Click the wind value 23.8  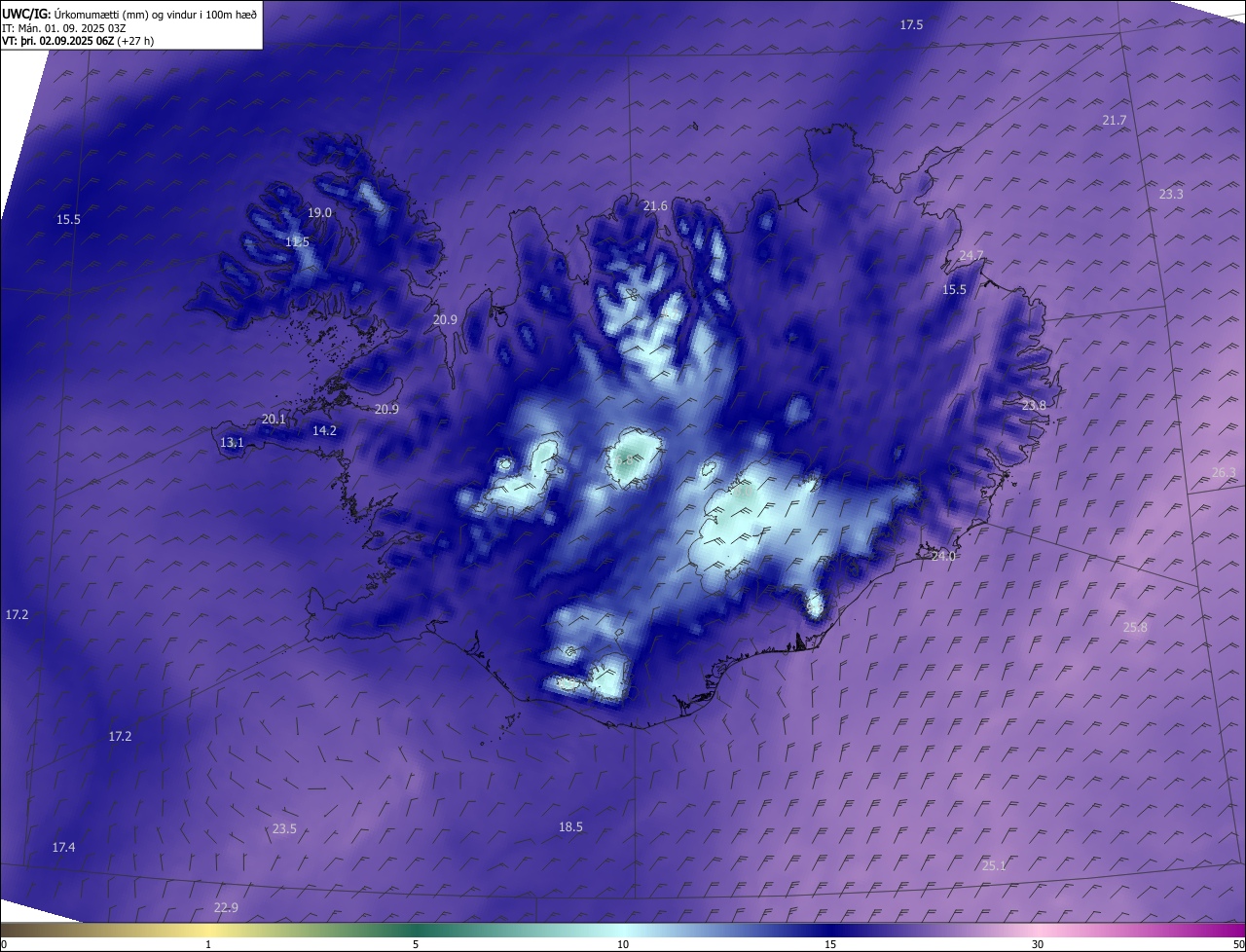tap(1034, 405)
